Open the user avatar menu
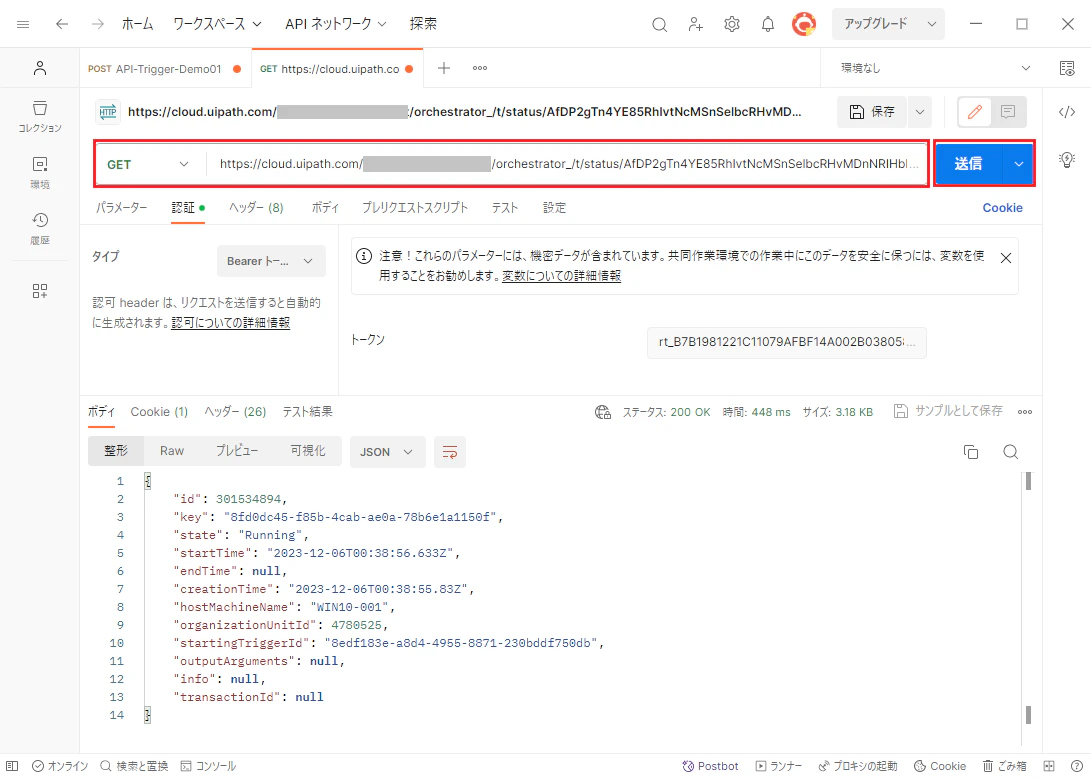 coord(804,24)
